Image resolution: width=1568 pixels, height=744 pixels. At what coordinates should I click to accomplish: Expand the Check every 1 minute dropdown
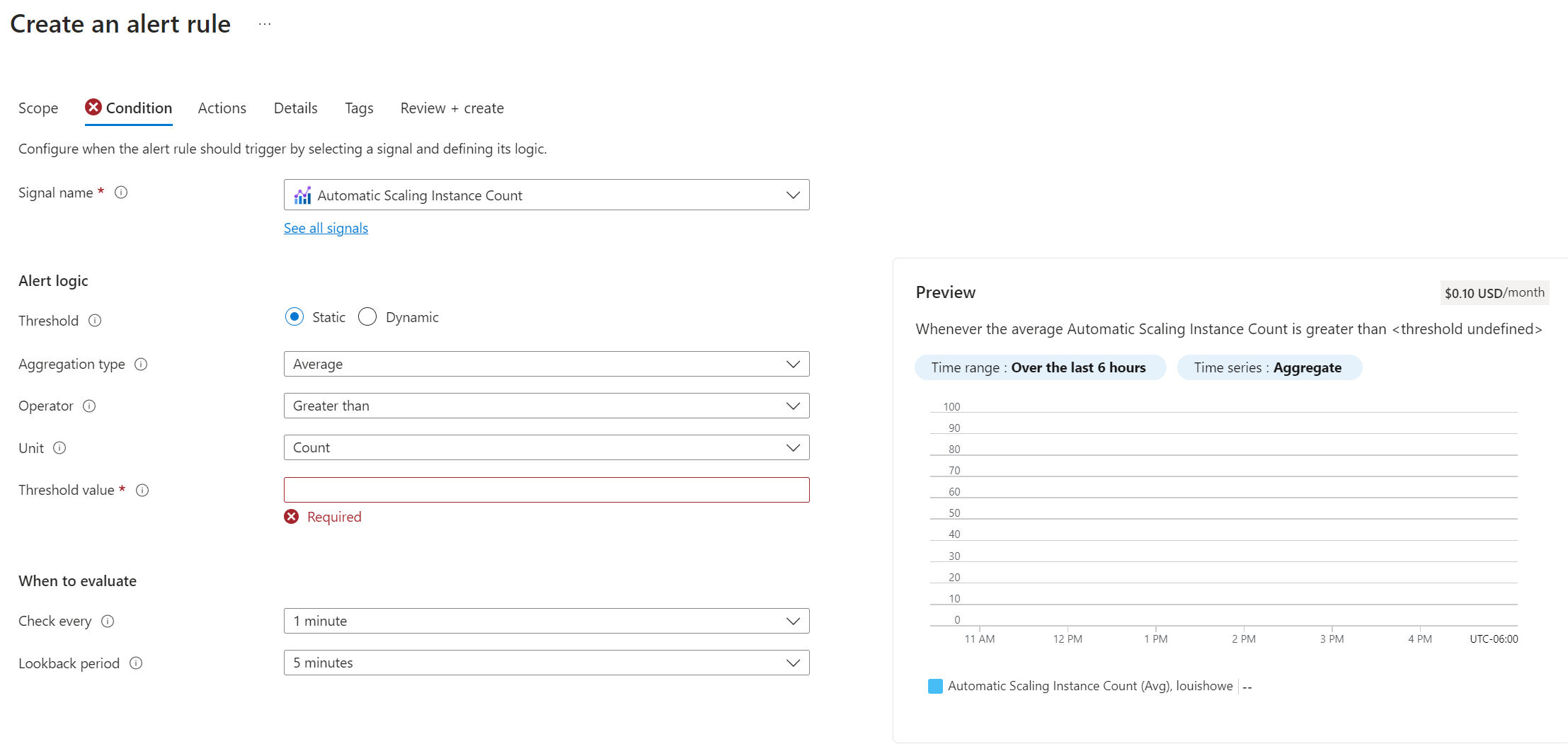[546, 621]
